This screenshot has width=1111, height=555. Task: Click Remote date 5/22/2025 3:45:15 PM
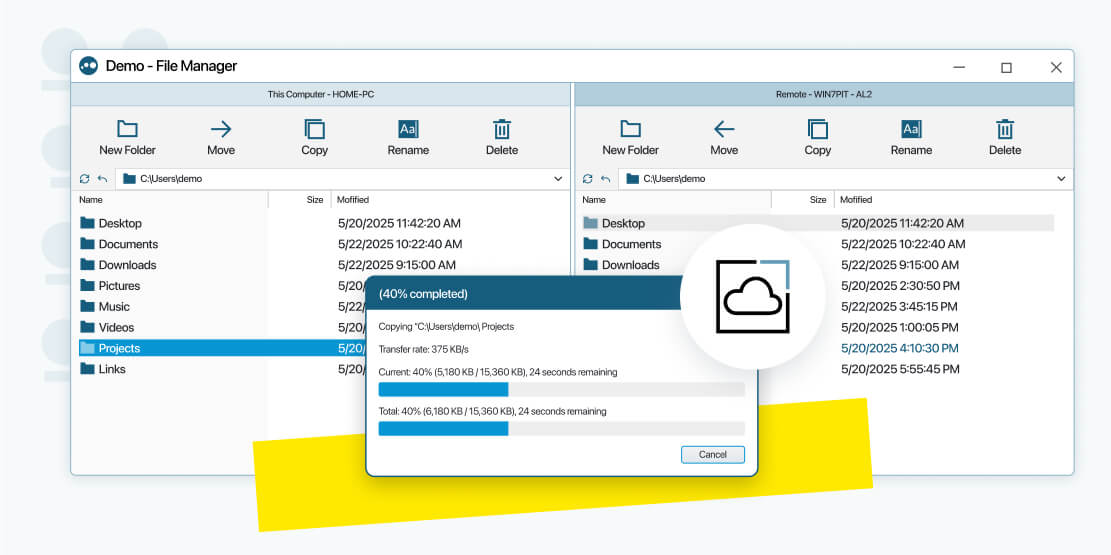tap(899, 306)
